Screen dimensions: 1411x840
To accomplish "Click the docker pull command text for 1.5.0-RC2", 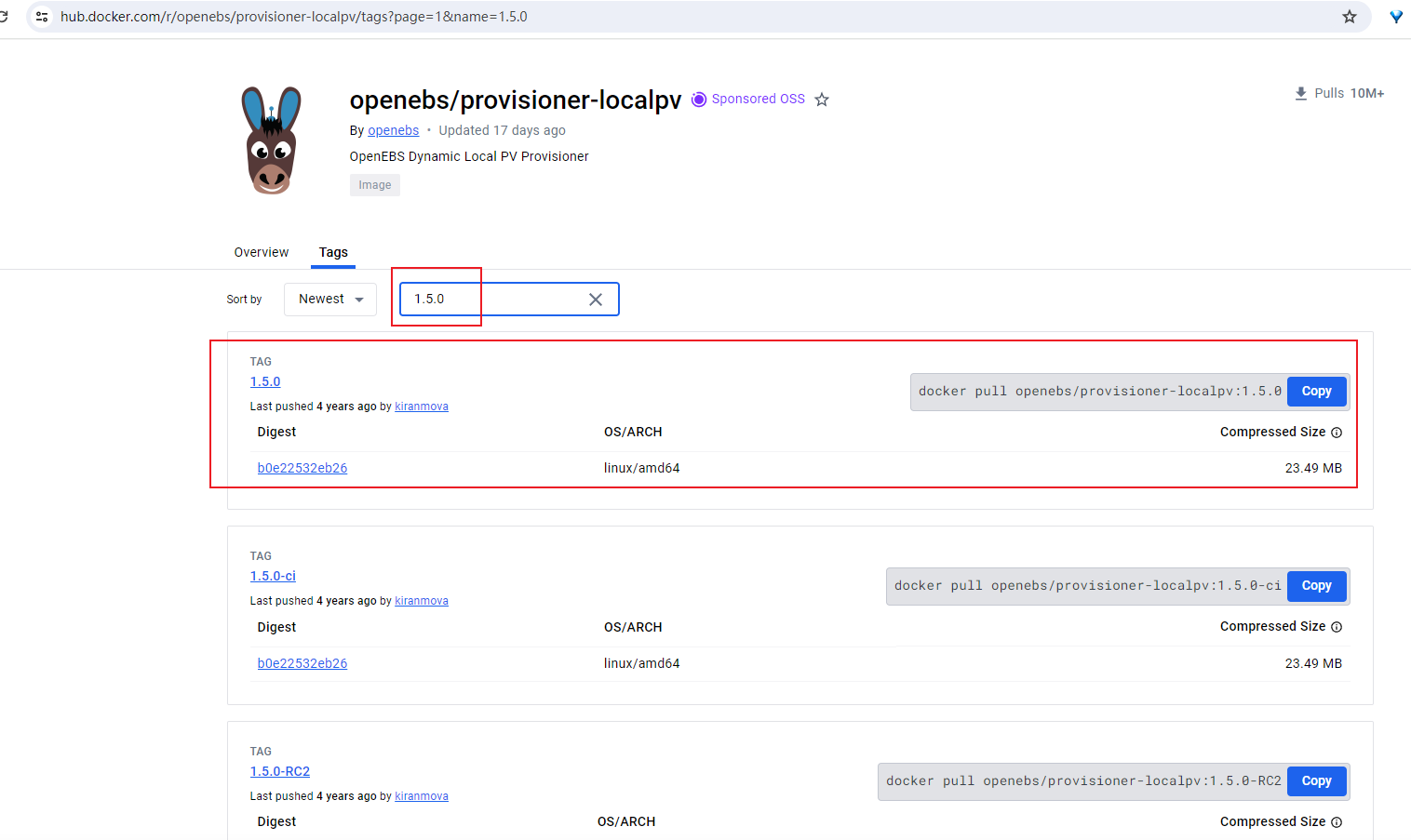I will 1083,781.
